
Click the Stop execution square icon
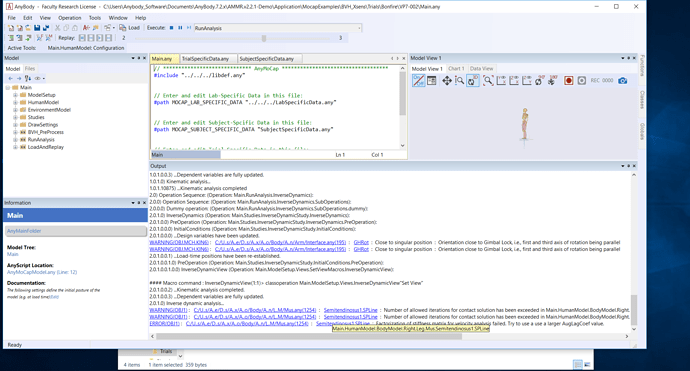[171, 28]
